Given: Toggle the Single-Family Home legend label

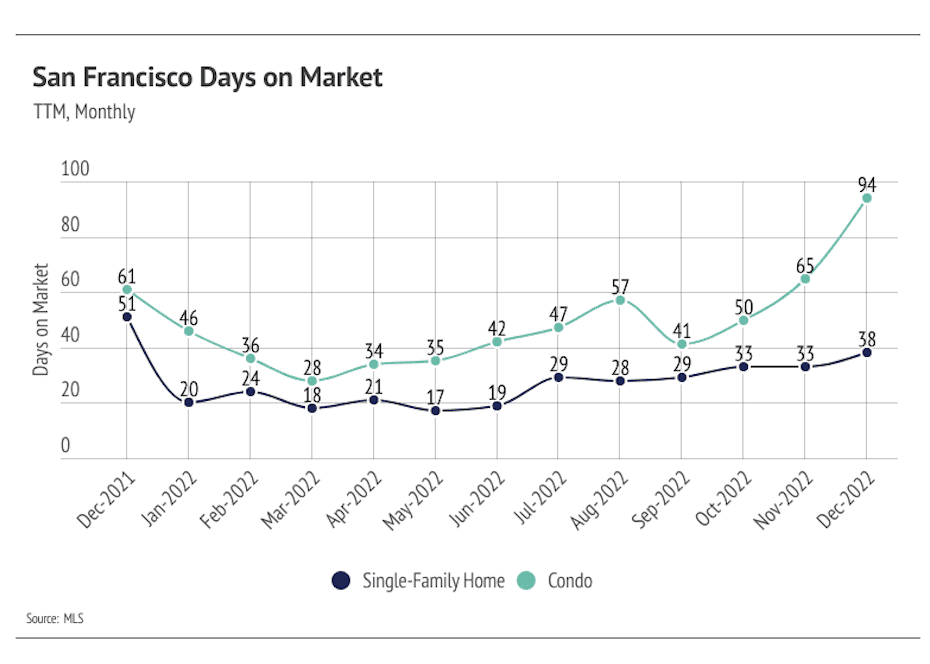Looking at the screenshot, I should pos(434,580).
